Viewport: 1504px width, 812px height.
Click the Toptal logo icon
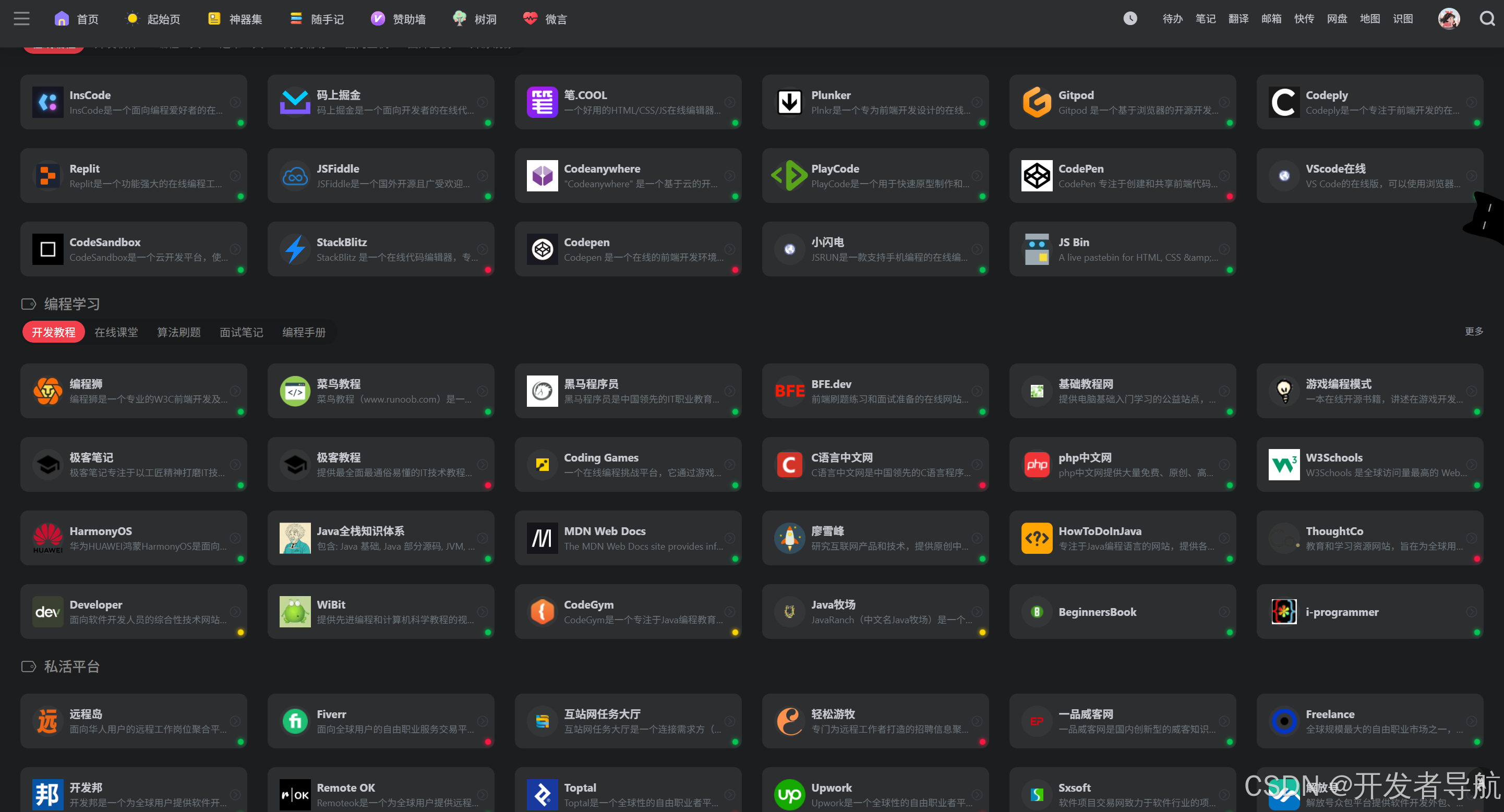pos(543,795)
